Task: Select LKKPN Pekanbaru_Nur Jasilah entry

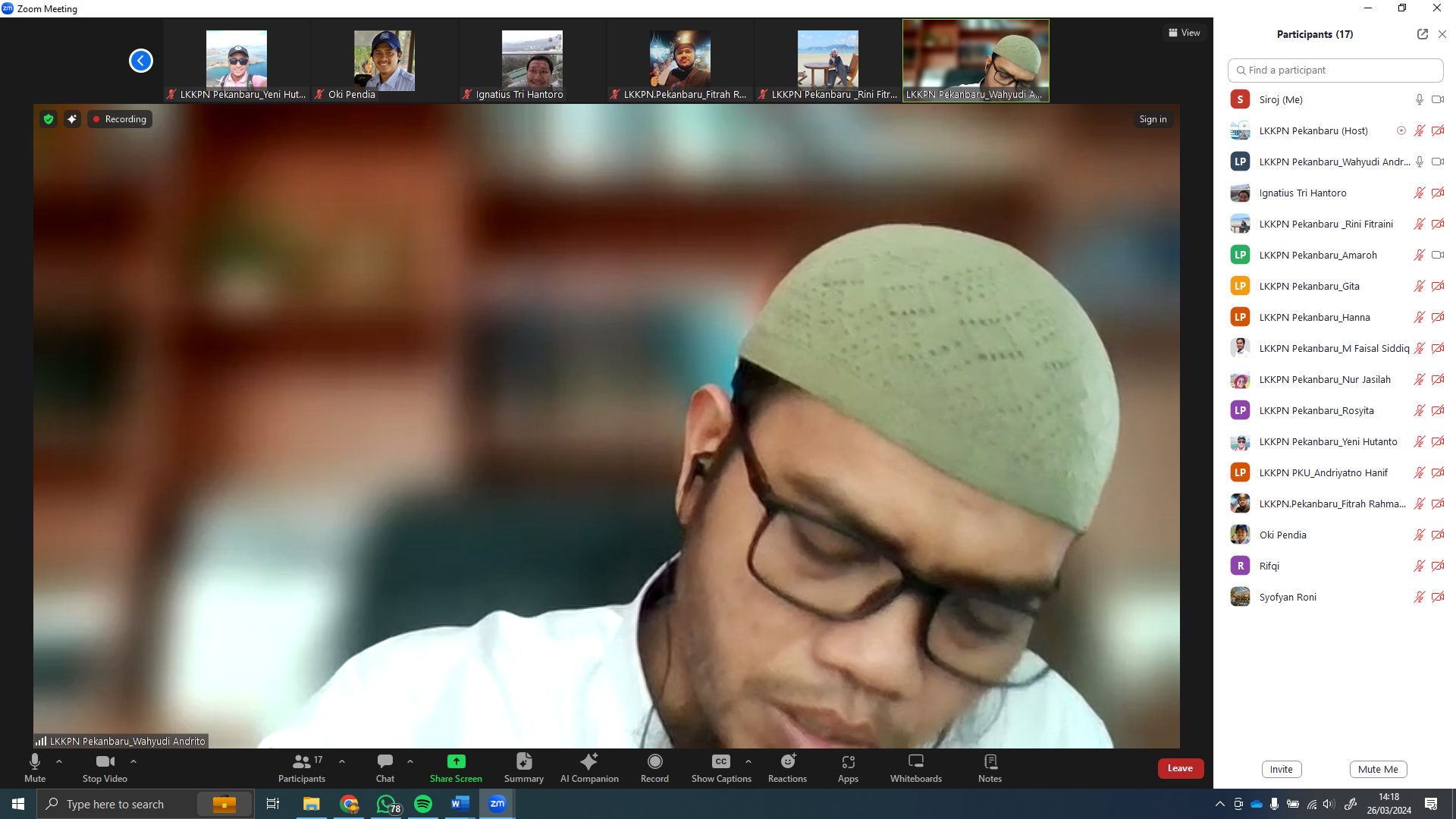Action: [x=1335, y=379]
